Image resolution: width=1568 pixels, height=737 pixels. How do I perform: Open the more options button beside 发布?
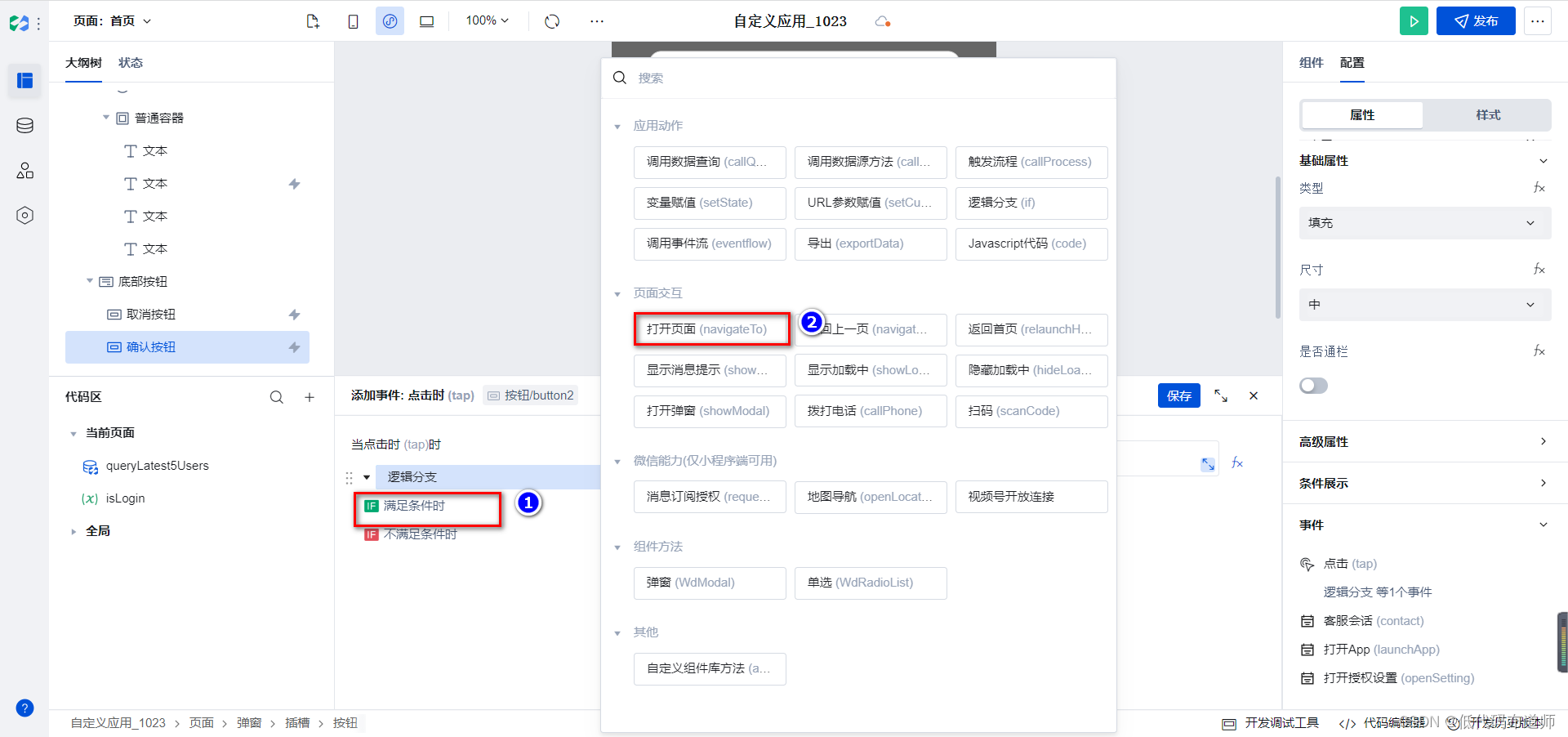pos(1538,21)
